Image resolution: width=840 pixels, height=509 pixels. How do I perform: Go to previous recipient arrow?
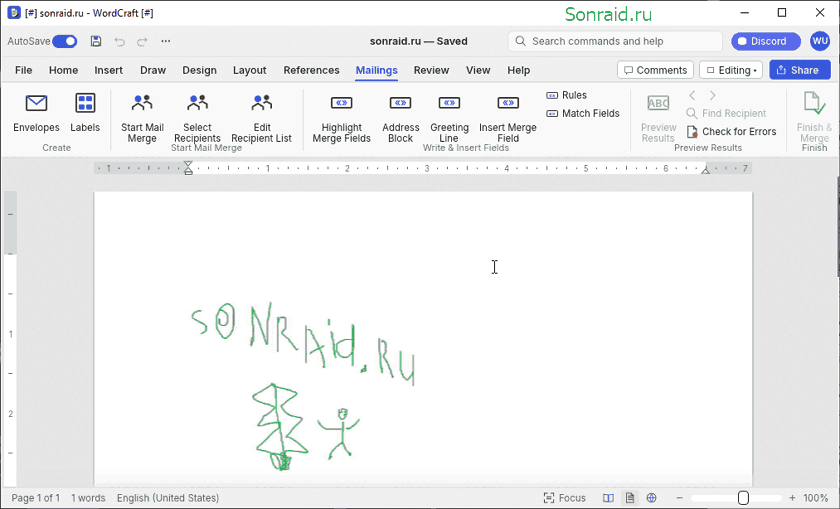point(692,95)
